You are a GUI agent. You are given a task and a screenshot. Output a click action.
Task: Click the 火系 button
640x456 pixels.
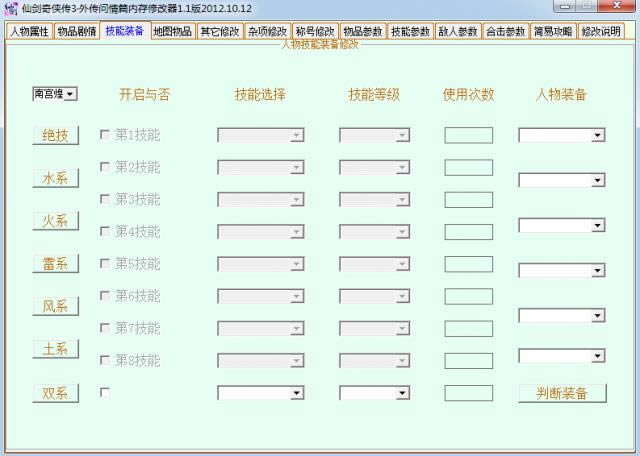pyautogui.click(x=56, y=221)
